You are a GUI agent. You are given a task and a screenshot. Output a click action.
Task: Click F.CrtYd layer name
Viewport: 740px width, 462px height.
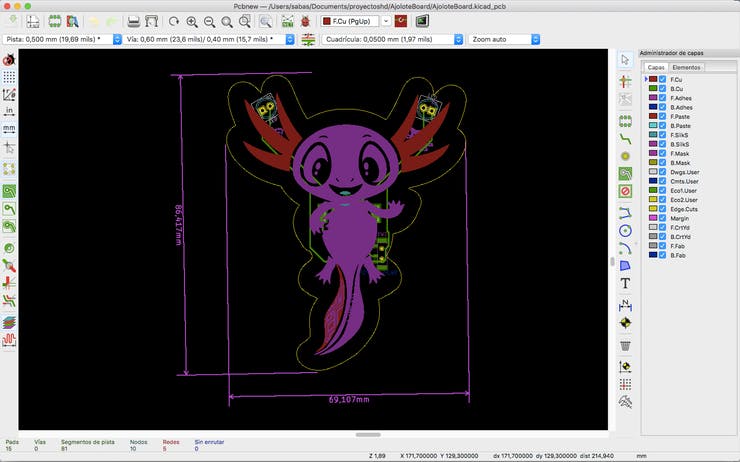pos(680,227)
